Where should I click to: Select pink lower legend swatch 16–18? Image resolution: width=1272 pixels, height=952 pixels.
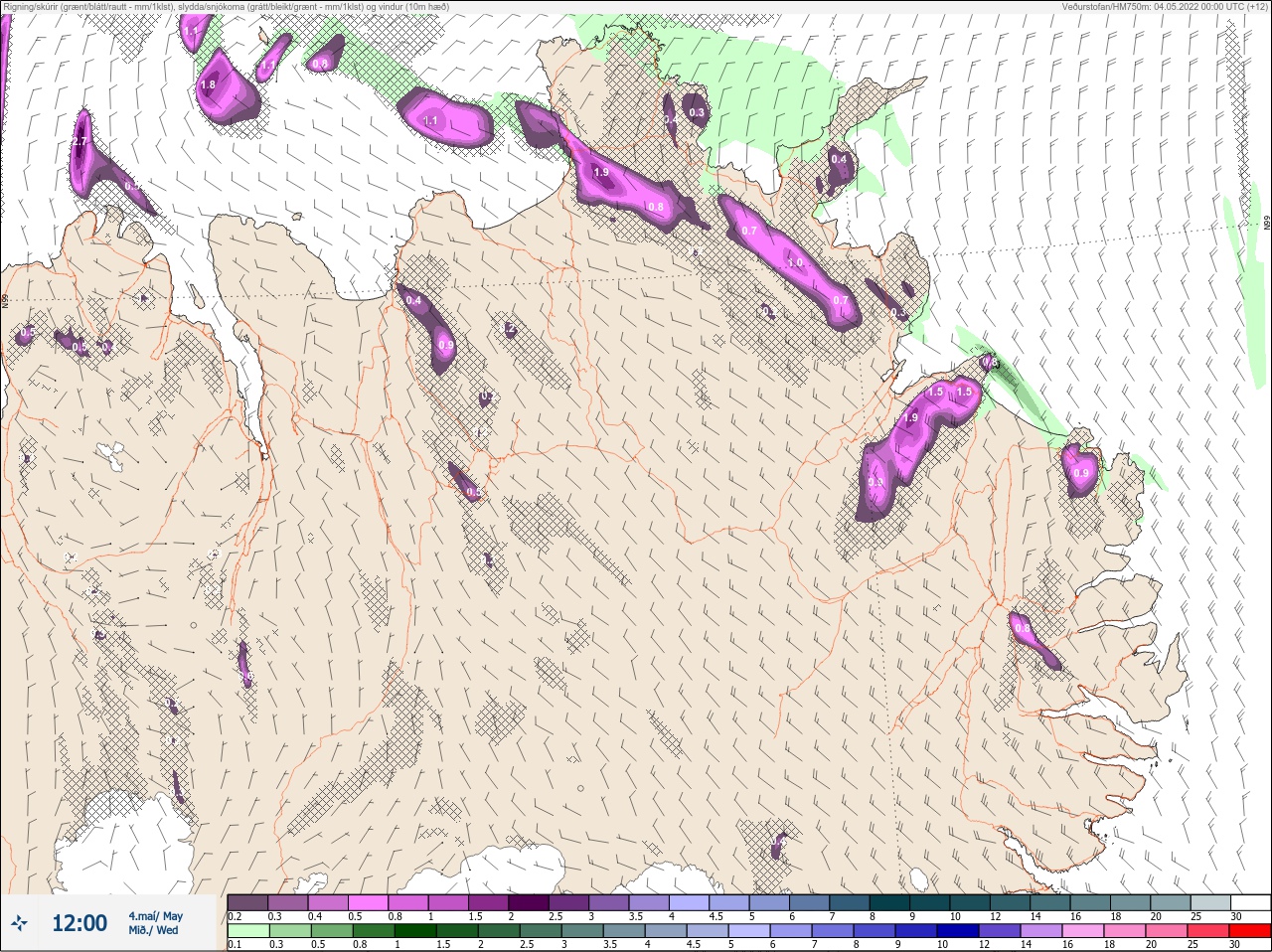coord(1084,931)
